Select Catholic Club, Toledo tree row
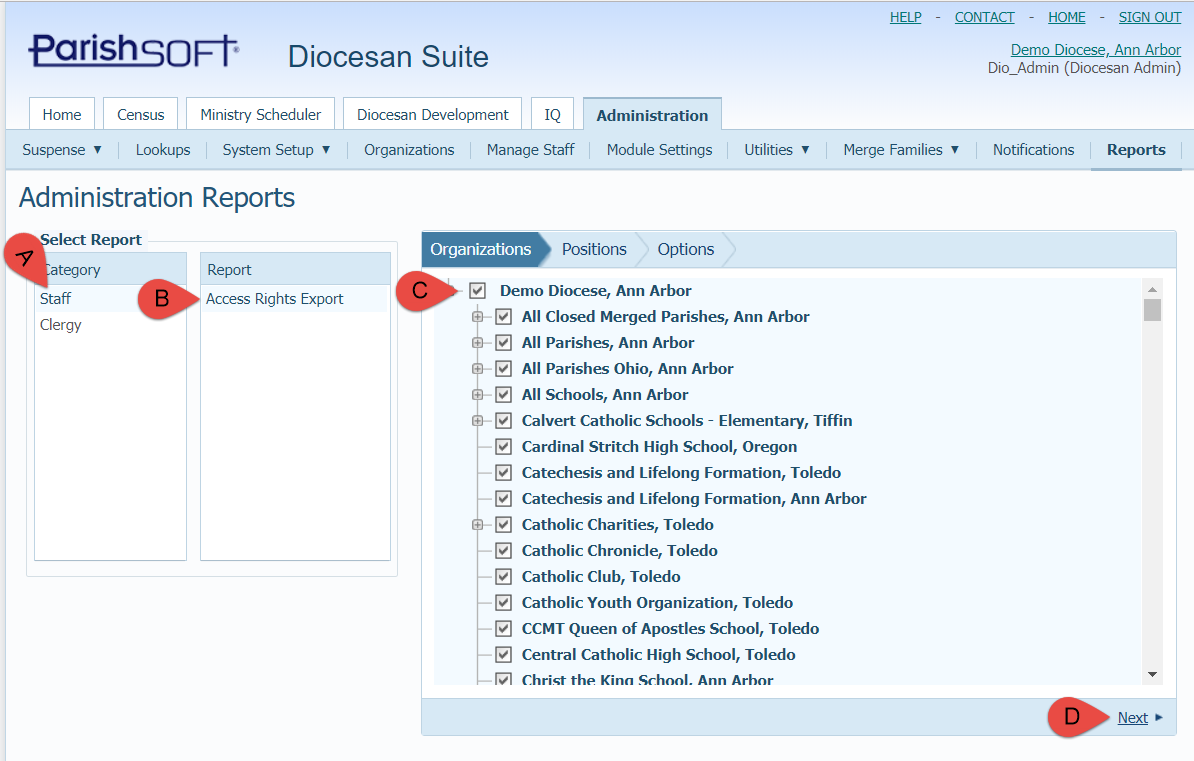The image size is (1194, 761). click(601, 577)
